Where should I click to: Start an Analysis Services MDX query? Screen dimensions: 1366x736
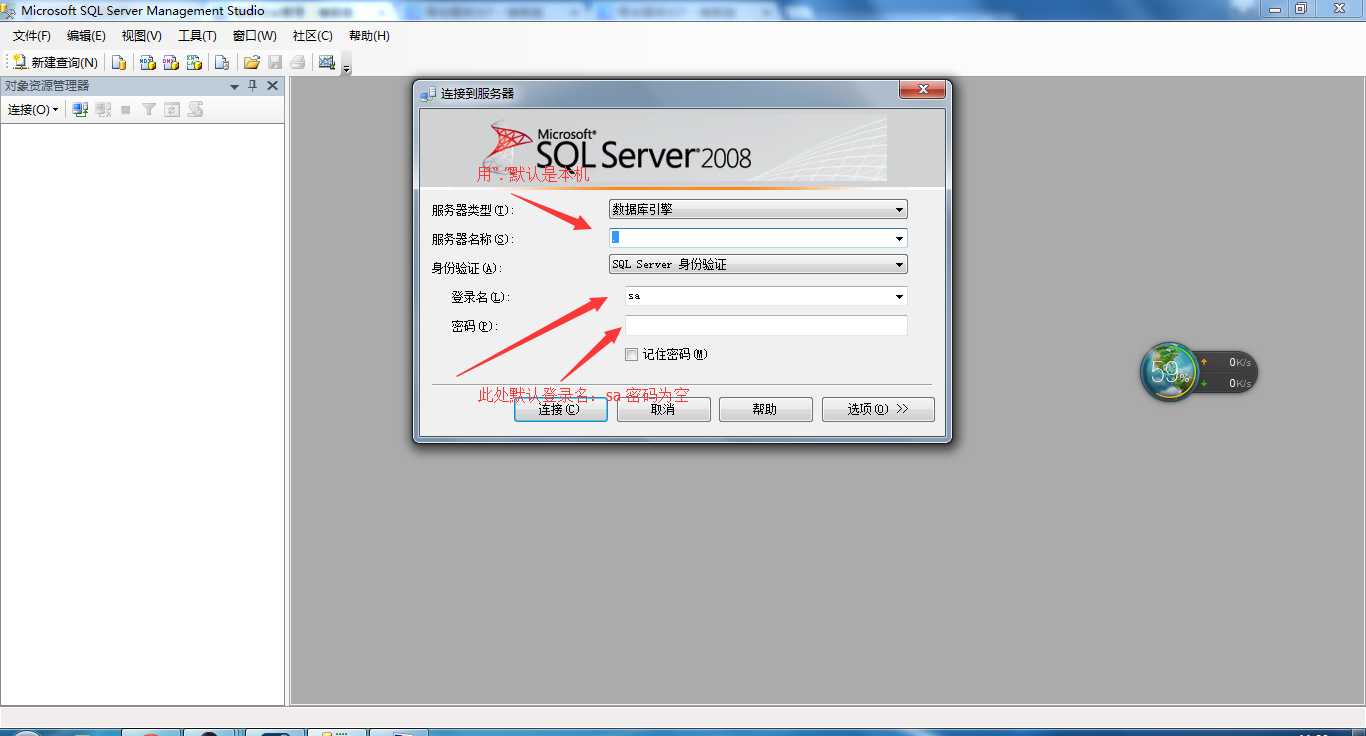147,62
